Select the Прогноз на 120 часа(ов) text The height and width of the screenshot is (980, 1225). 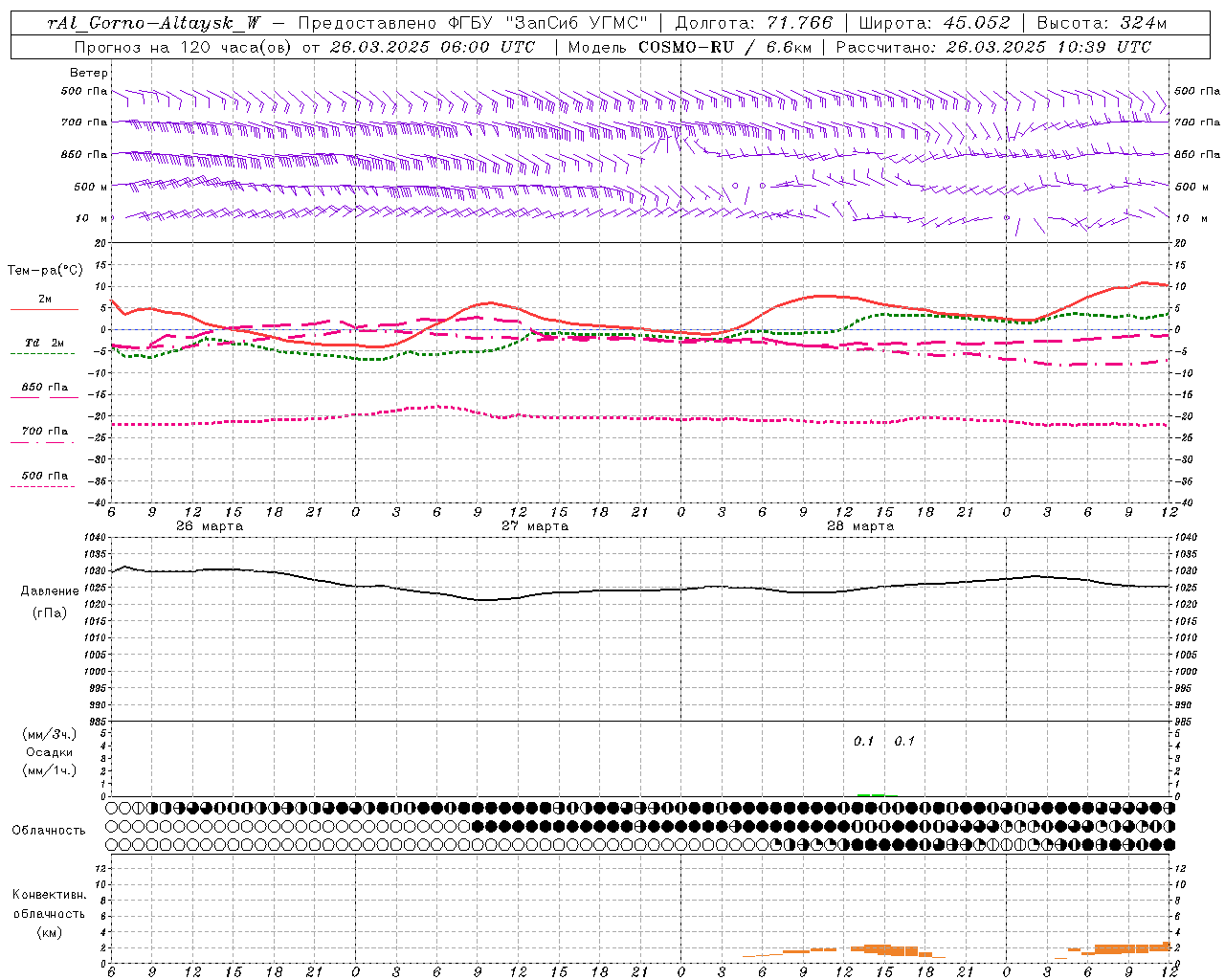(x=184, y=47)
